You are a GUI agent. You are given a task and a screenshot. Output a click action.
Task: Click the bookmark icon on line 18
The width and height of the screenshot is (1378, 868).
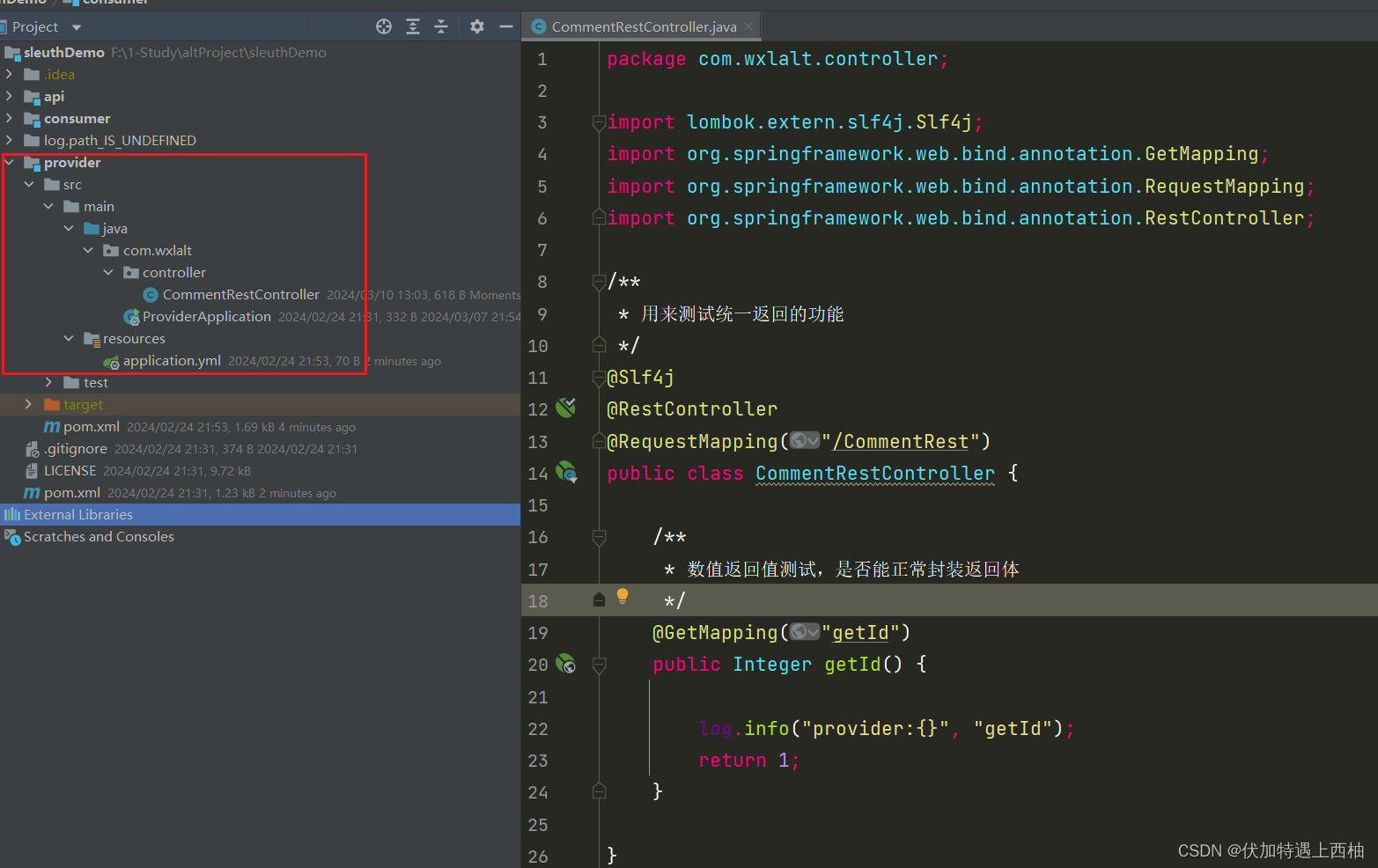pyautogui.click(x=600, y=600)
